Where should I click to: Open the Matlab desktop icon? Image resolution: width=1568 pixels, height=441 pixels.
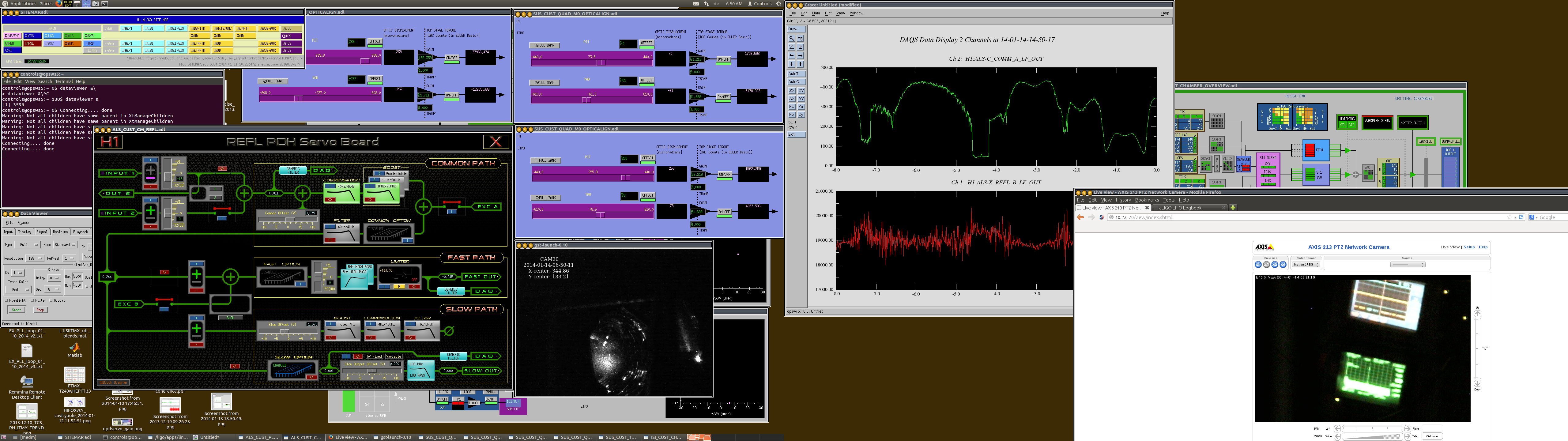[x=75, y=350]
